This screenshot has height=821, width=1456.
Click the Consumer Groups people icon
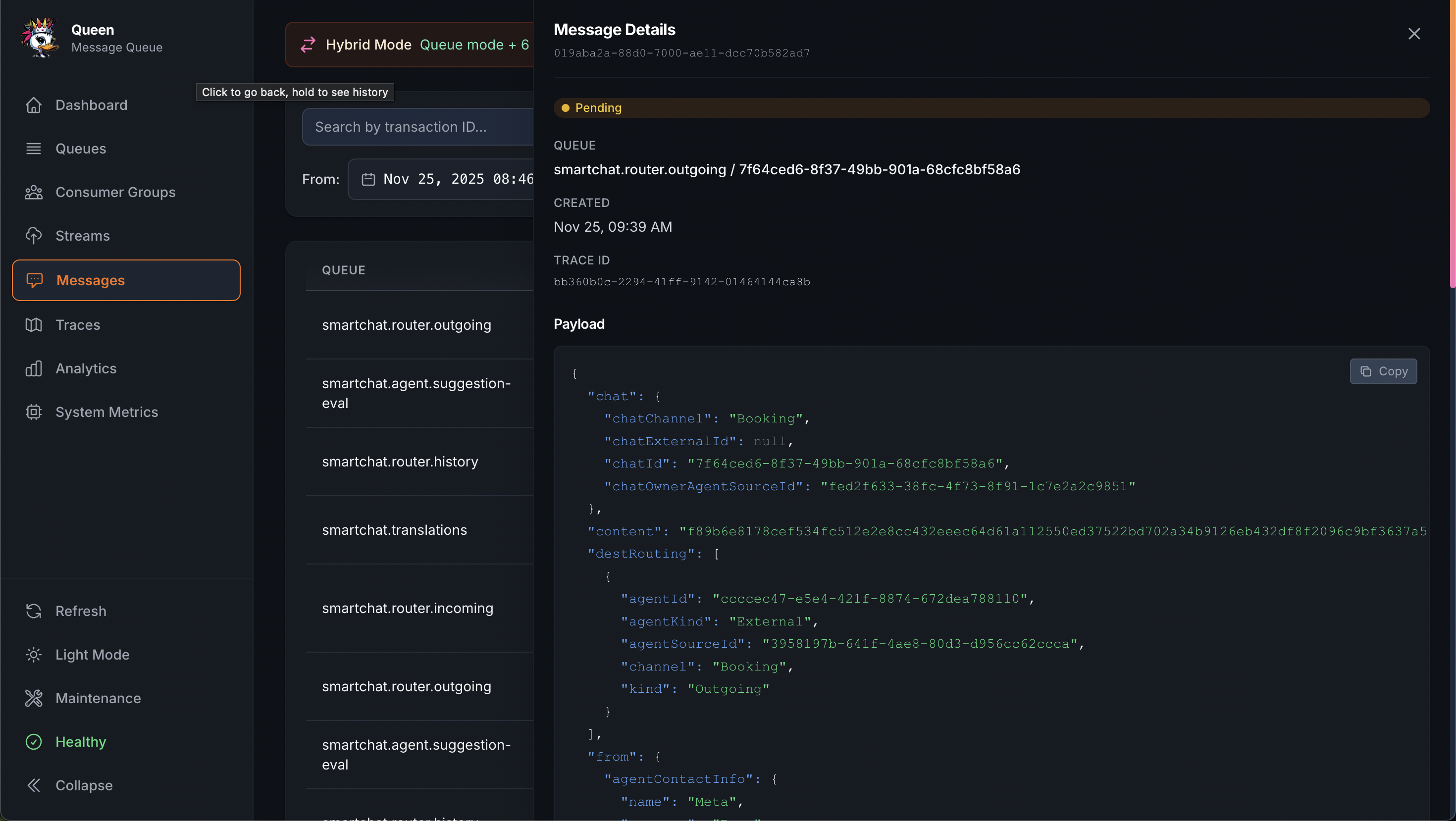coord(33,192)
